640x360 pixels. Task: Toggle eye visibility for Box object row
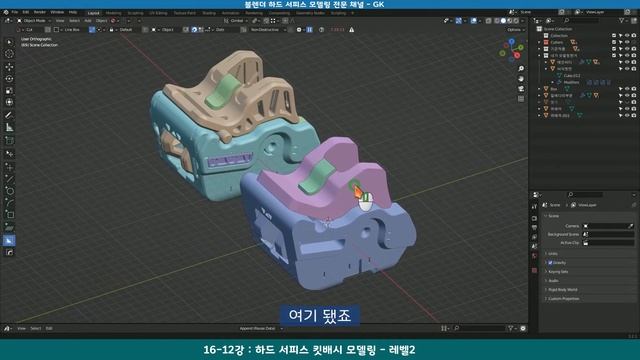pos(627,89)
